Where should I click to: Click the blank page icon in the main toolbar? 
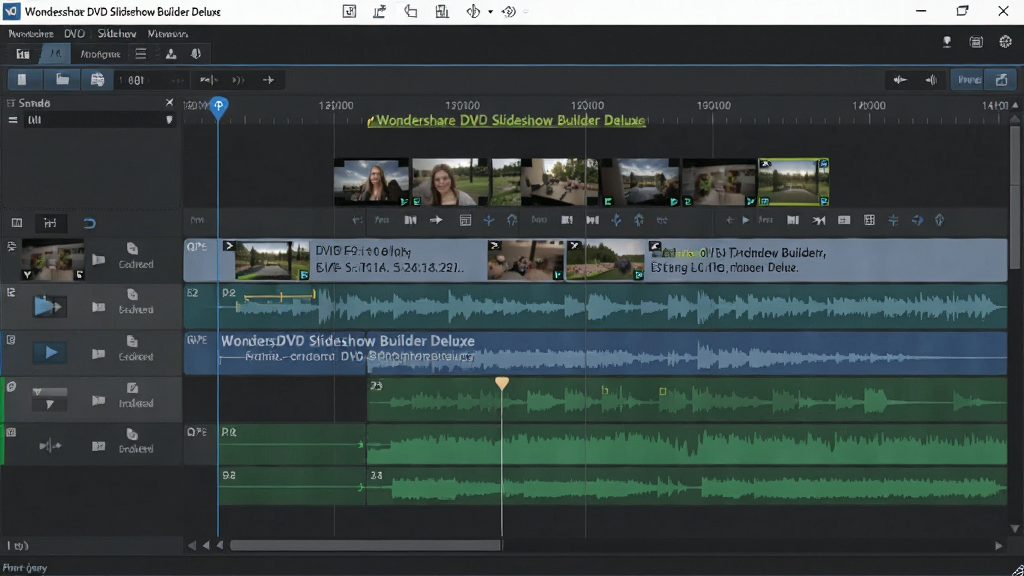[x=22, y=80]
